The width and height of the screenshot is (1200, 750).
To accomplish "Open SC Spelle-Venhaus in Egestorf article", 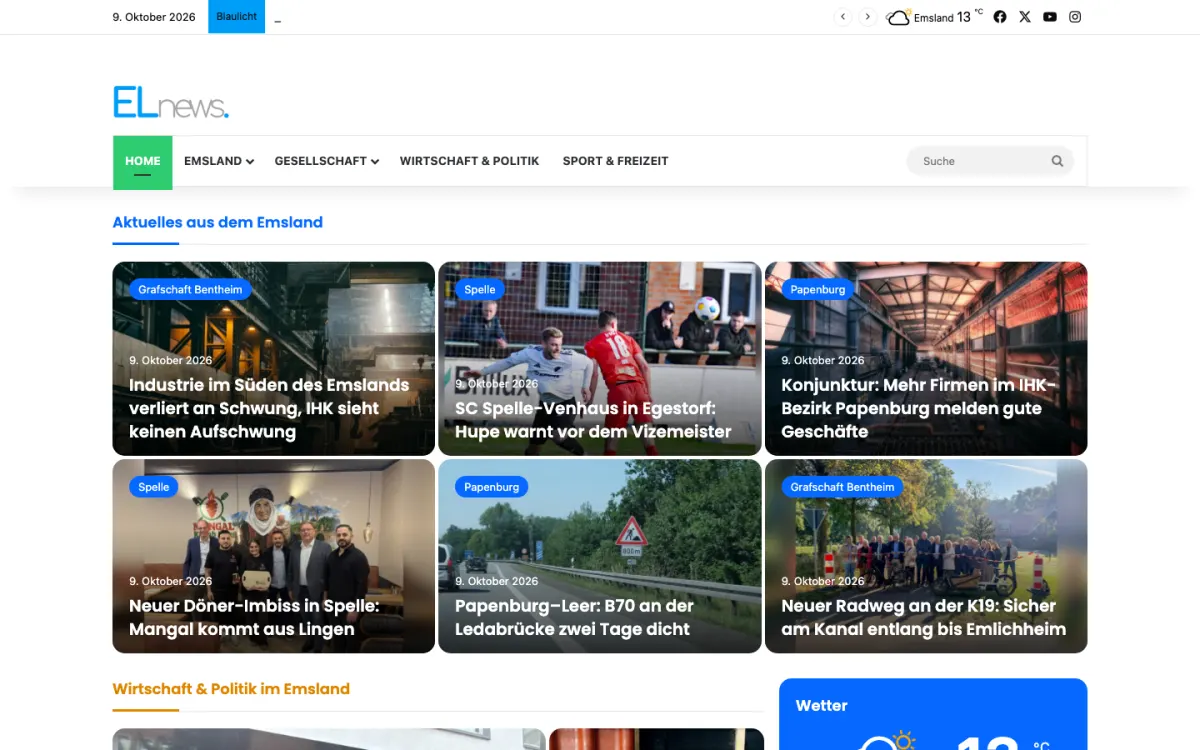I will 593,420.
